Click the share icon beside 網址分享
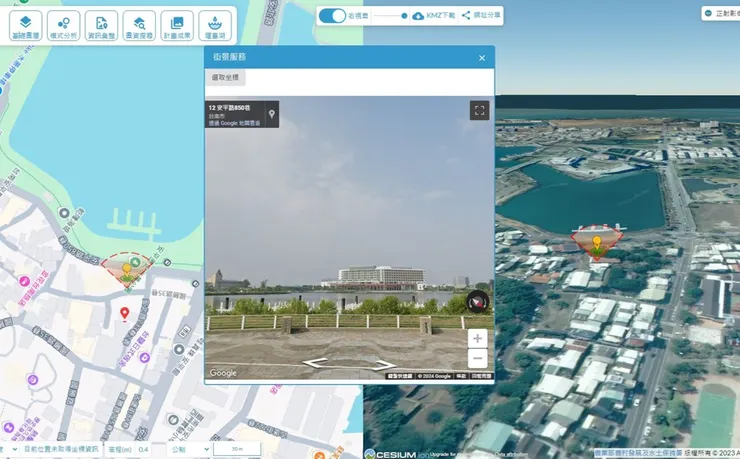 466,15
